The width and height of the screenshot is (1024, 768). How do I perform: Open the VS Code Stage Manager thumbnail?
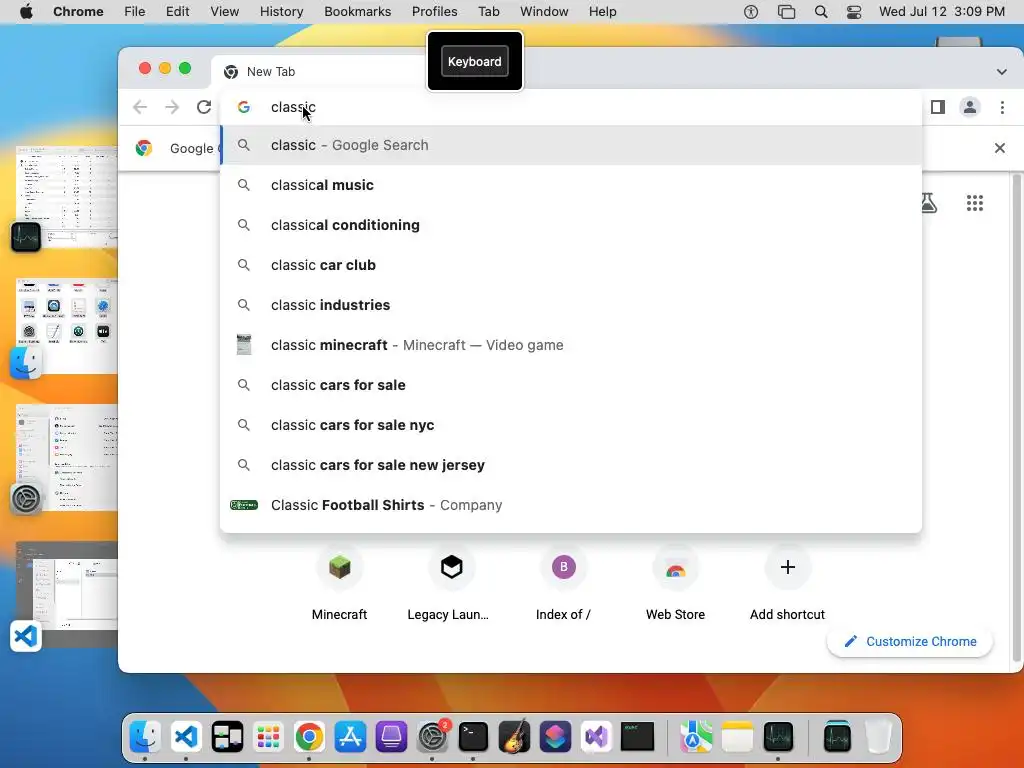pyautogui.click(x=67, y=594)
